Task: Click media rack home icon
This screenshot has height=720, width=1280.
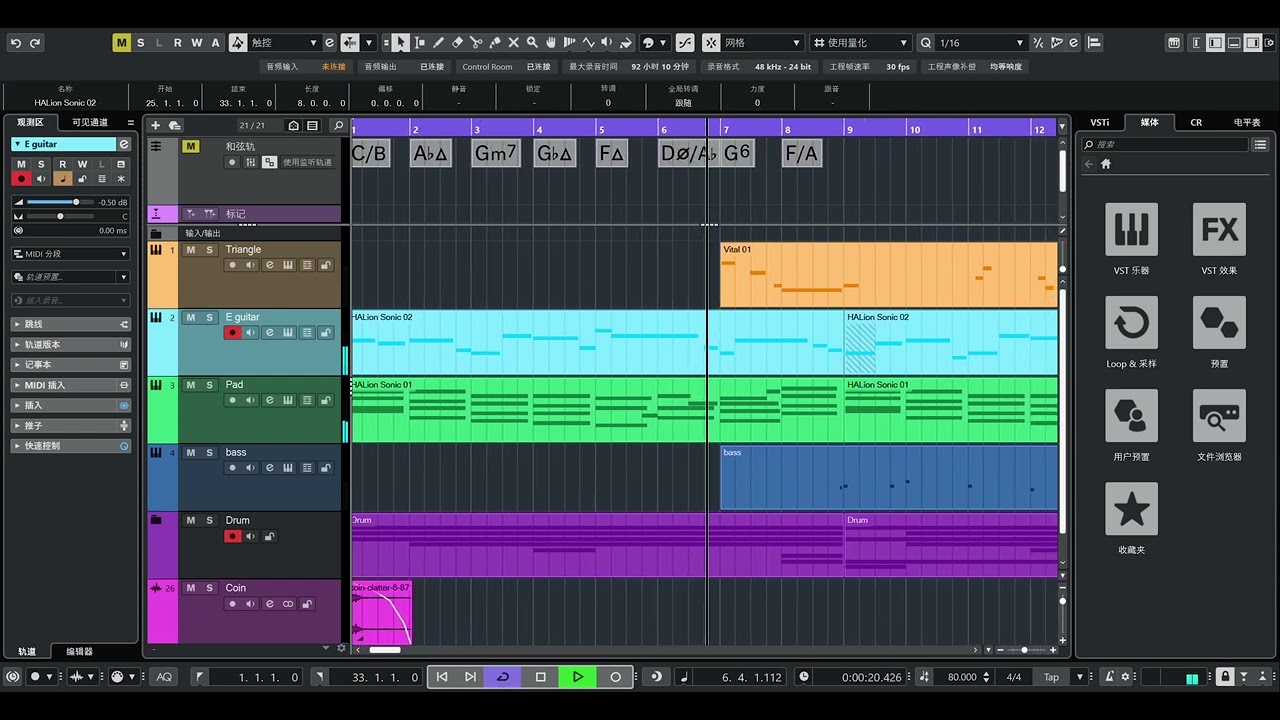Action: point(1106,164)
